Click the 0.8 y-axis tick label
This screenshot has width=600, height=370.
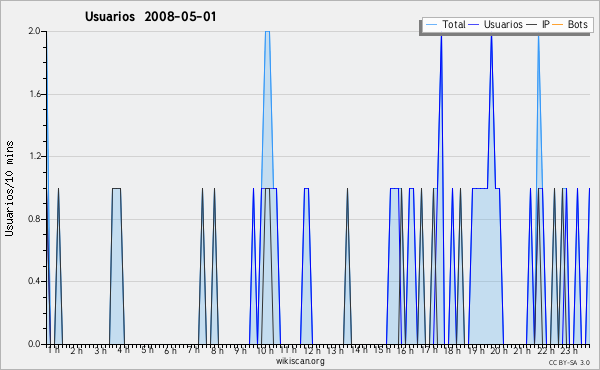click(34, 219)
